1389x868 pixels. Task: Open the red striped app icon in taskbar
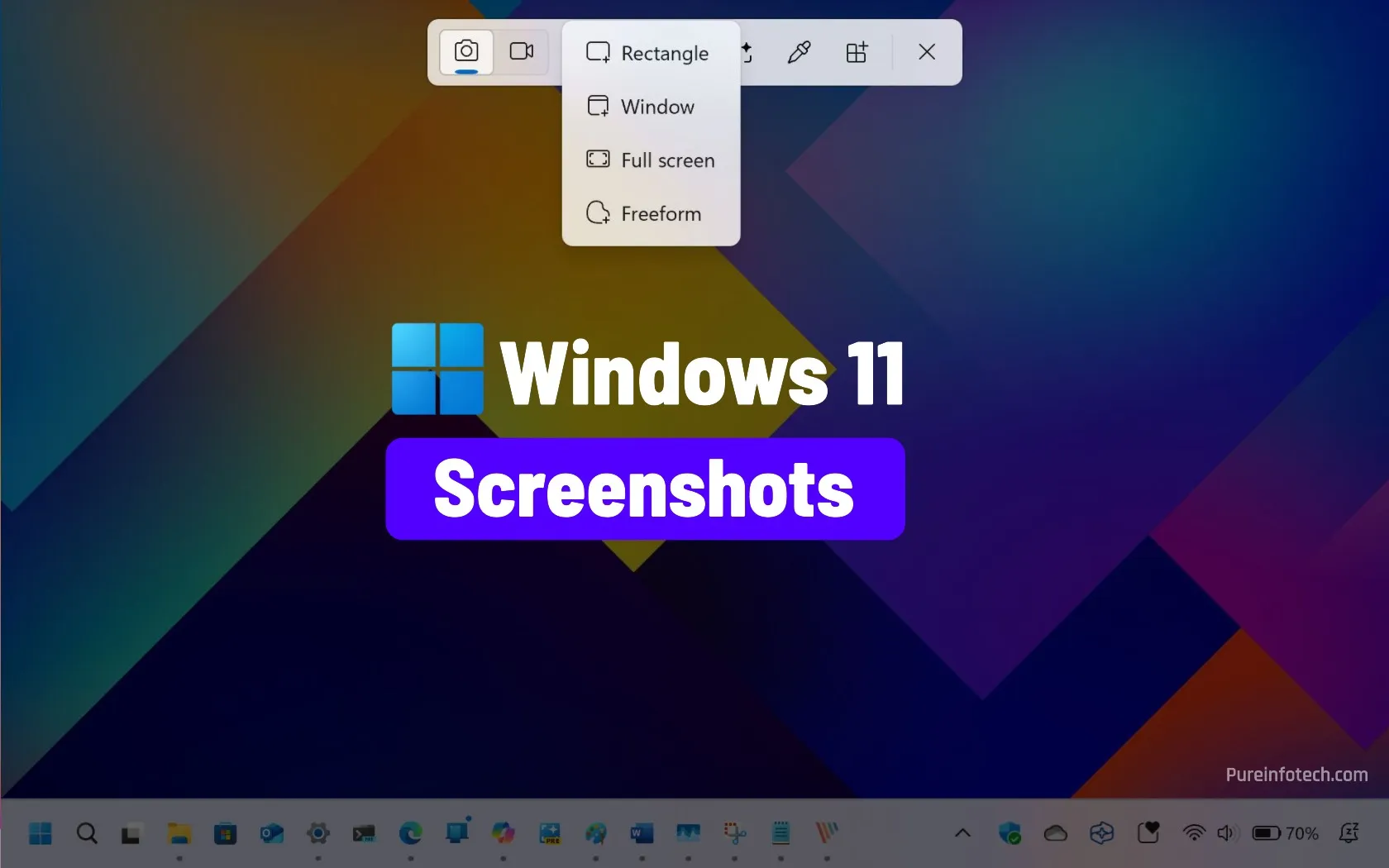(827, 833)
